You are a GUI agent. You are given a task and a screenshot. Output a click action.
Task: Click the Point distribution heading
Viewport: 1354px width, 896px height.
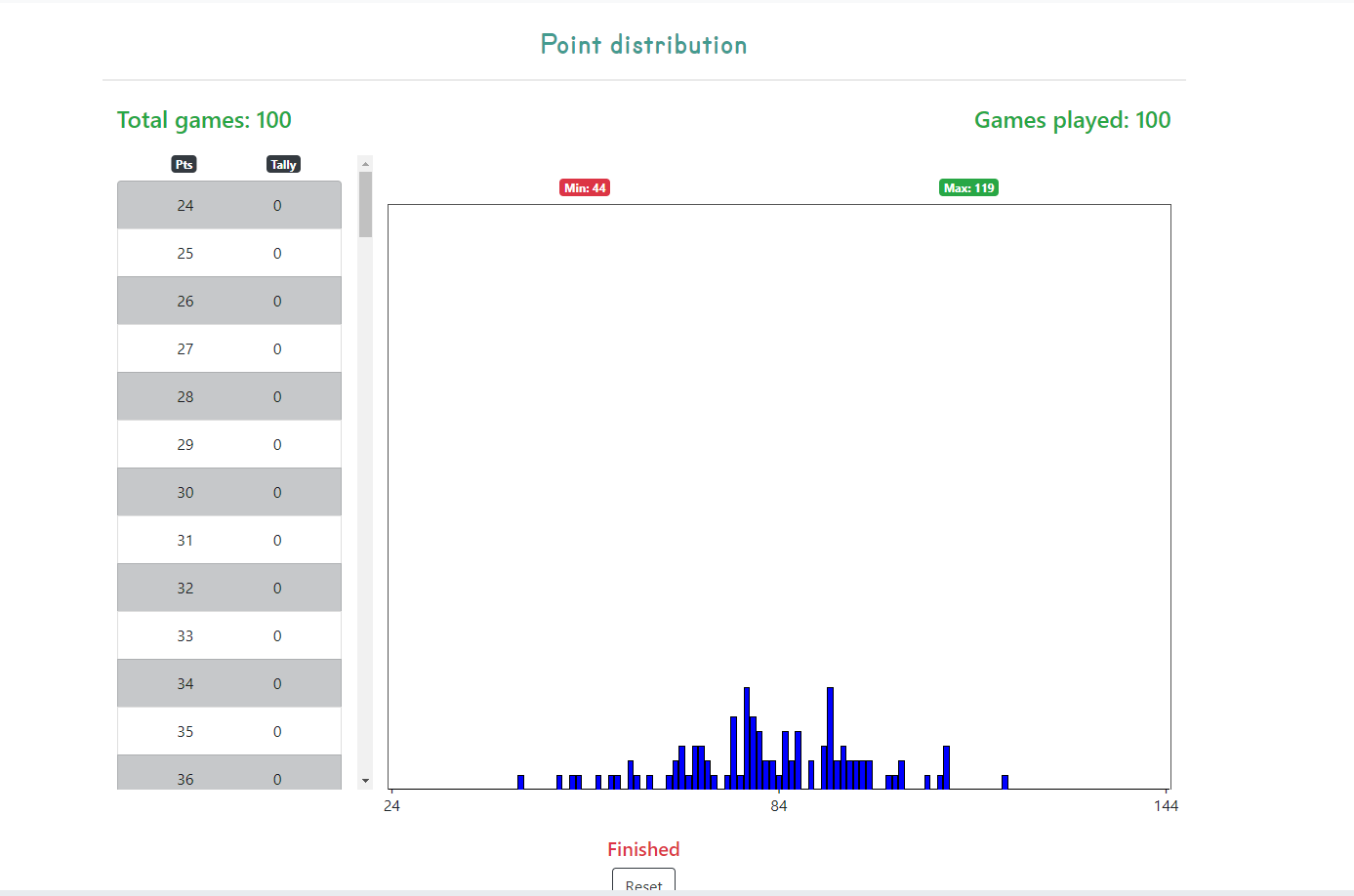643,45
